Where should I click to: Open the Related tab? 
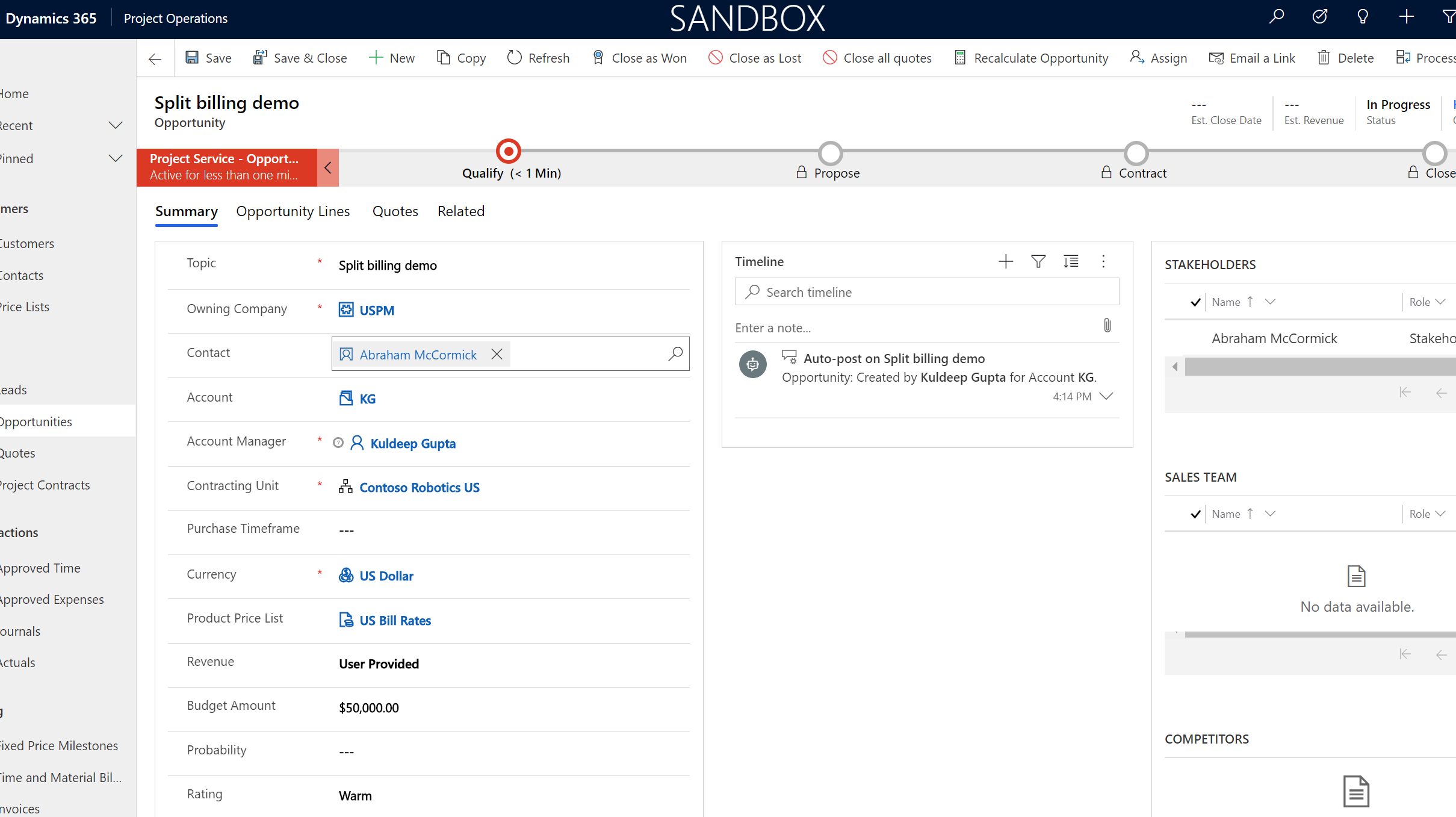(x=460, y=211)
